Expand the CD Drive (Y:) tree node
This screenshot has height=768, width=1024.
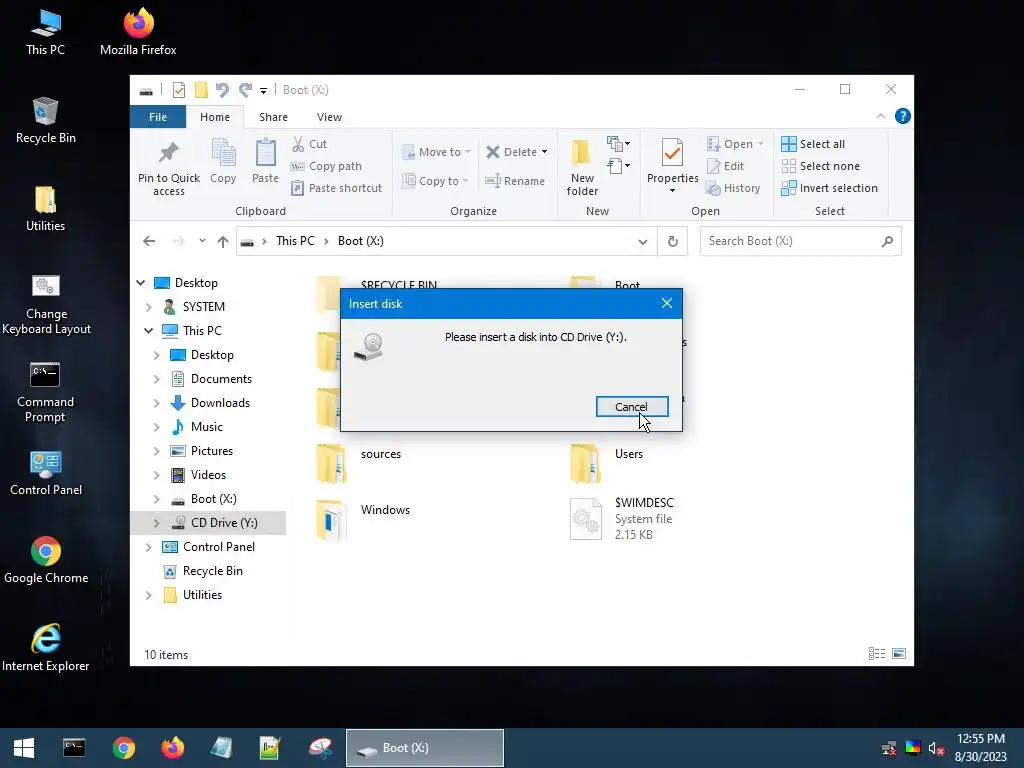pyautogui.click(x=156, y=523)
